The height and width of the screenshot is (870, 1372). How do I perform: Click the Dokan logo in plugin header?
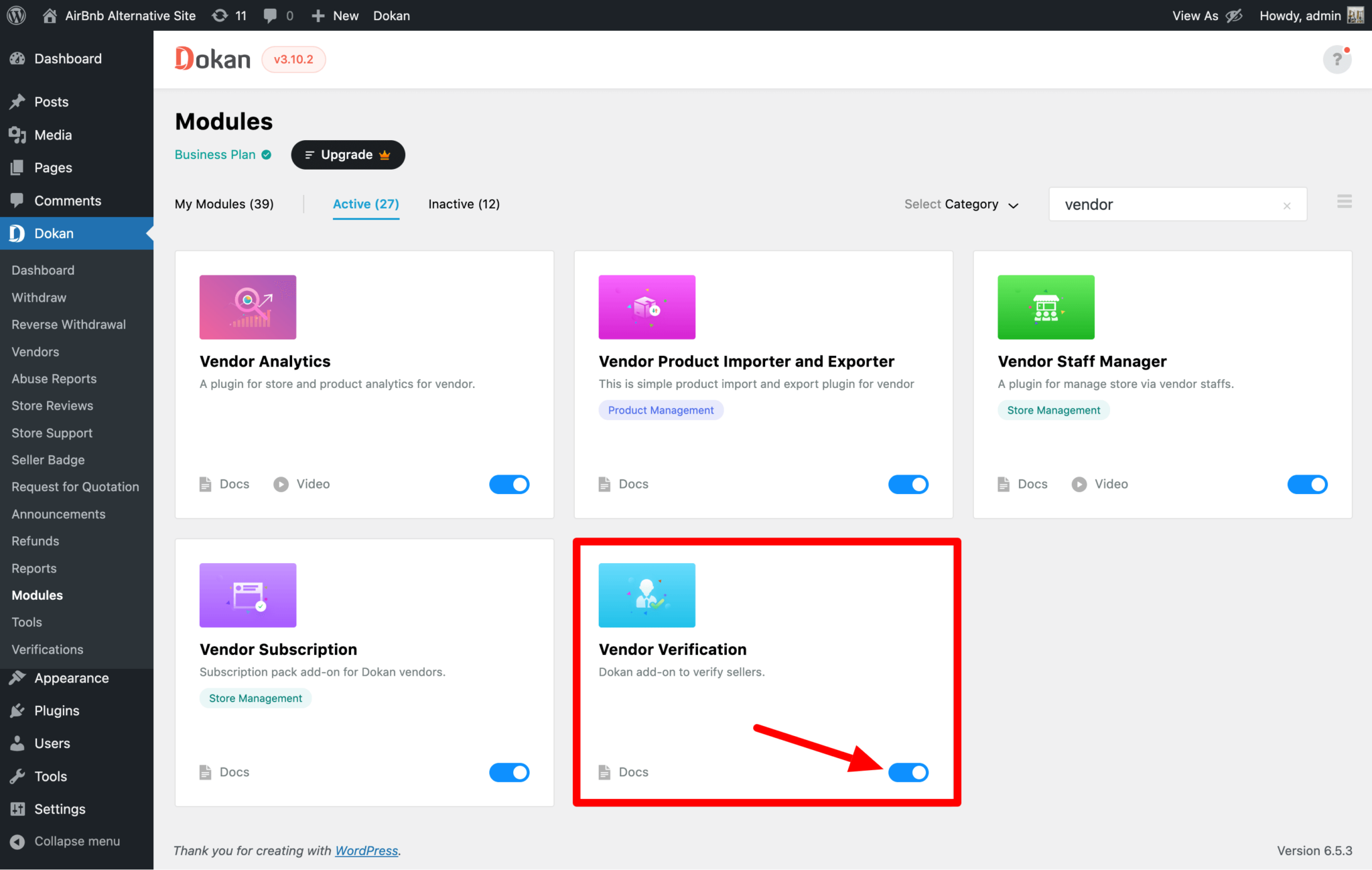click(x=211, y=59)
